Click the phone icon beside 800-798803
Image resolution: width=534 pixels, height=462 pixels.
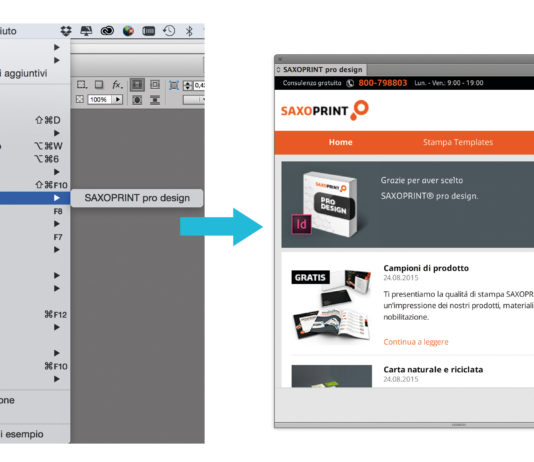coord(350,83)
